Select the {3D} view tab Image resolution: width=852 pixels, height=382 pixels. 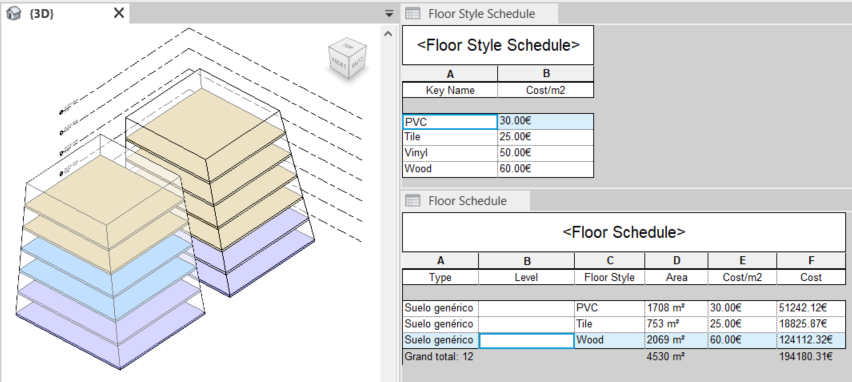[x=65, y=14]
